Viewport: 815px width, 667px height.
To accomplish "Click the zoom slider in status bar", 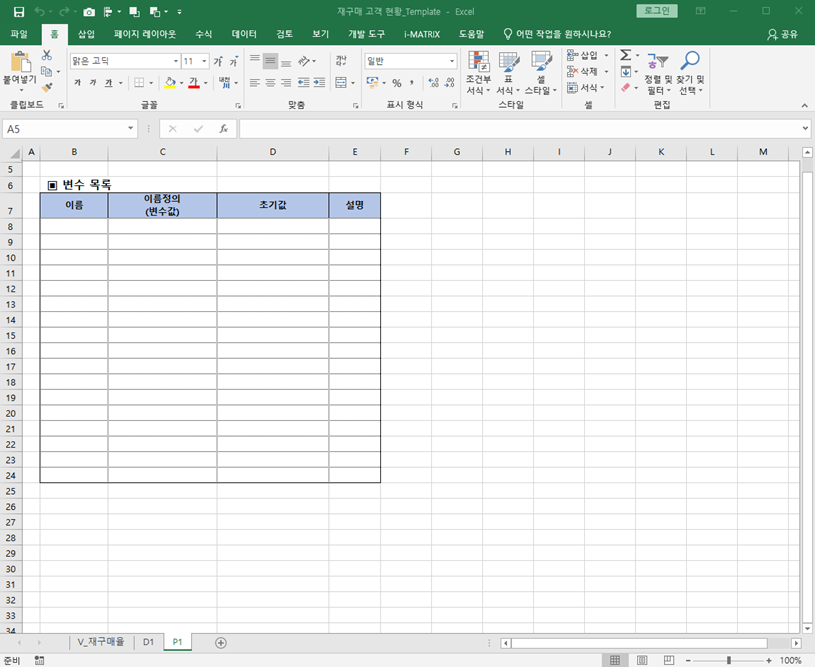I will [728, 660].
